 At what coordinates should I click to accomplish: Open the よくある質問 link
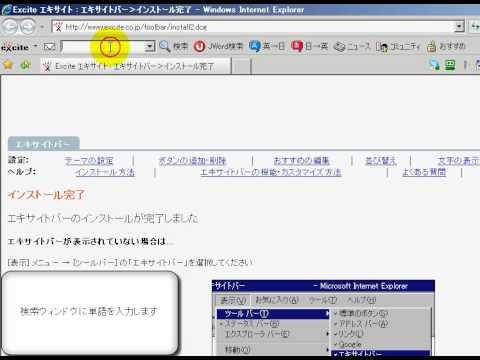(424, 172)
